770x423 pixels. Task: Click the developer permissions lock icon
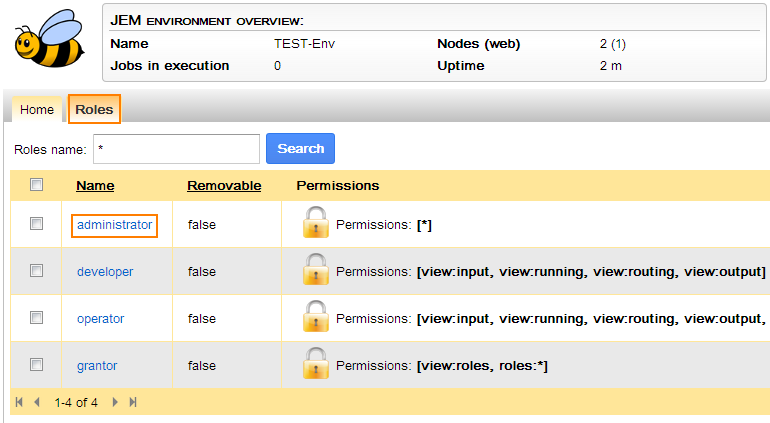point(316,271)
